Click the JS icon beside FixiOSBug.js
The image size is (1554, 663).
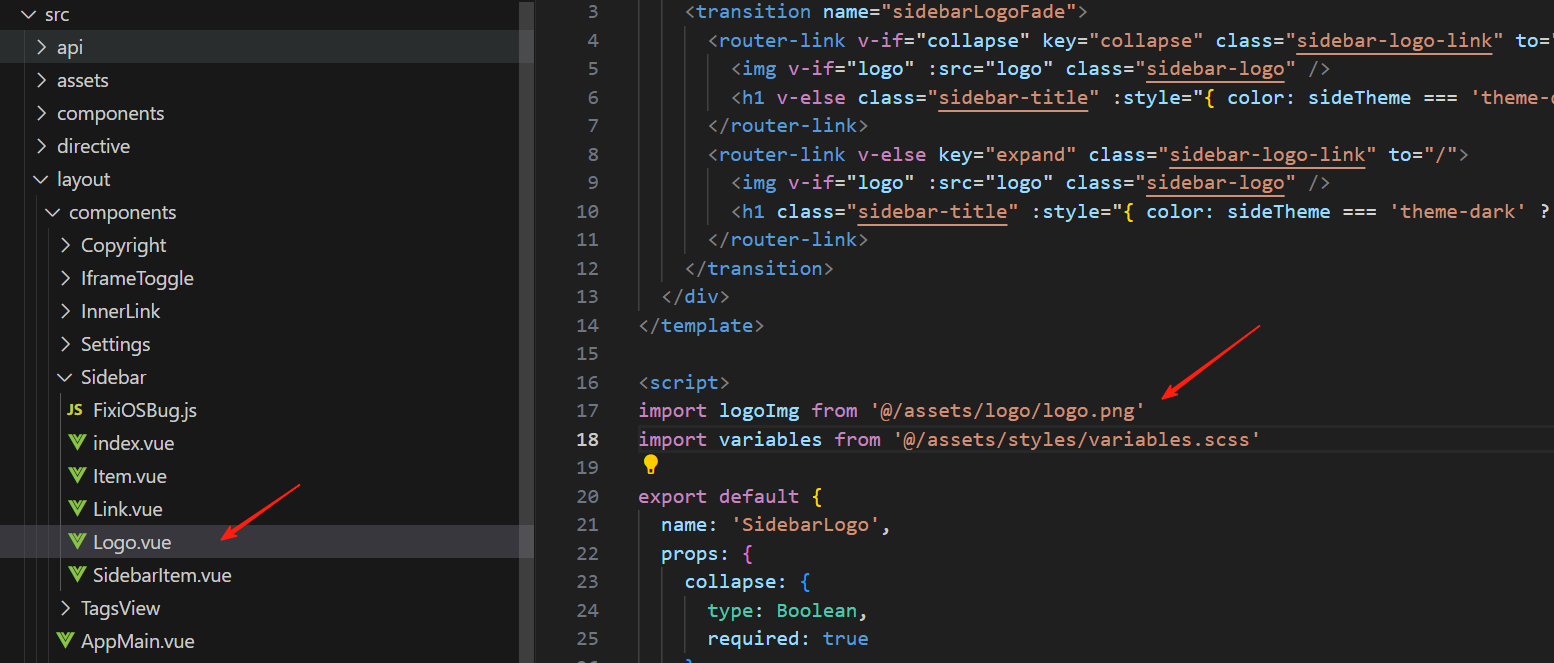click(x=75, y=410)
